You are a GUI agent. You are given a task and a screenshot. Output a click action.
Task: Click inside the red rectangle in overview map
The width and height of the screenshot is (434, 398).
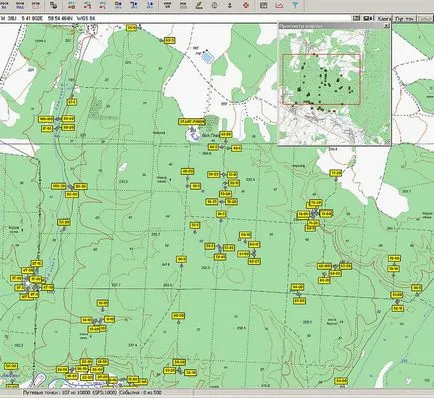[x=321, y=79]
